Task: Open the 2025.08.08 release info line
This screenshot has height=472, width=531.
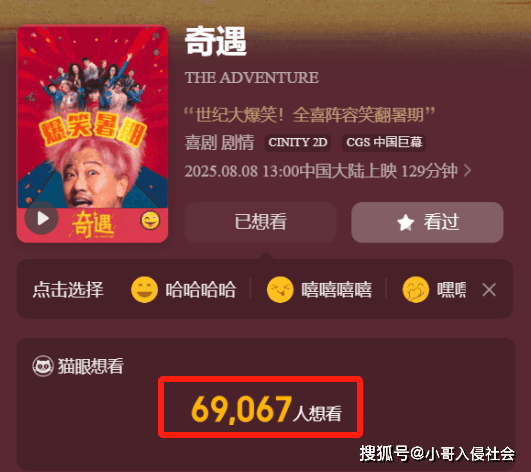Action: tap(321, 171)
